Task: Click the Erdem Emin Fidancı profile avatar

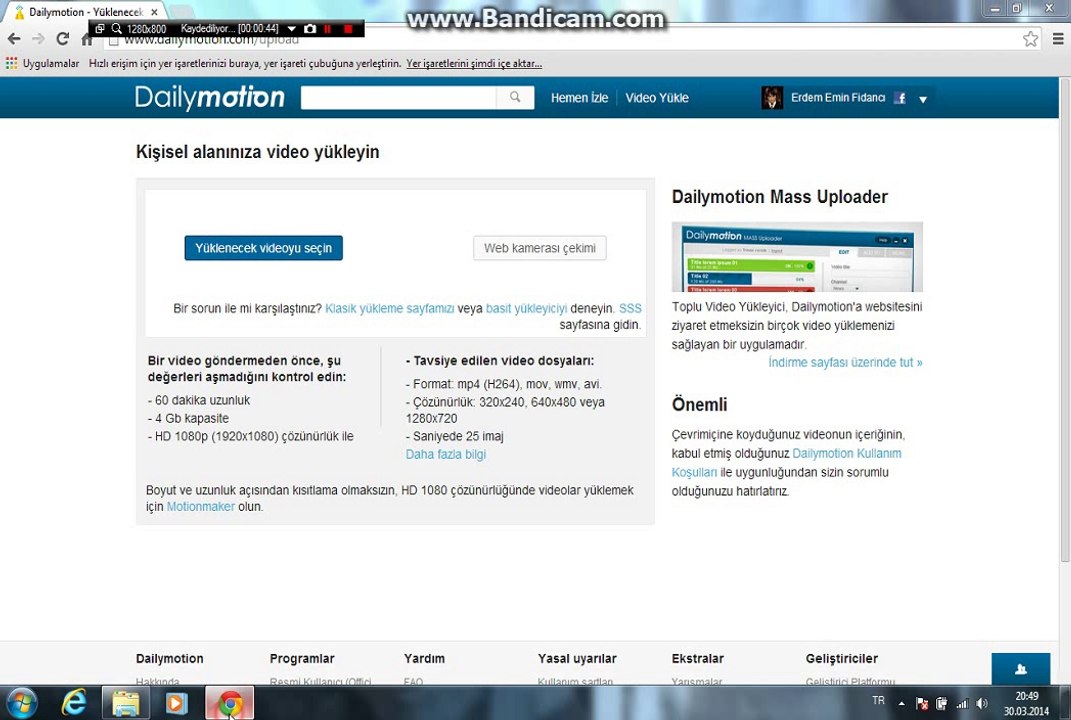Action: pos(772,98)
